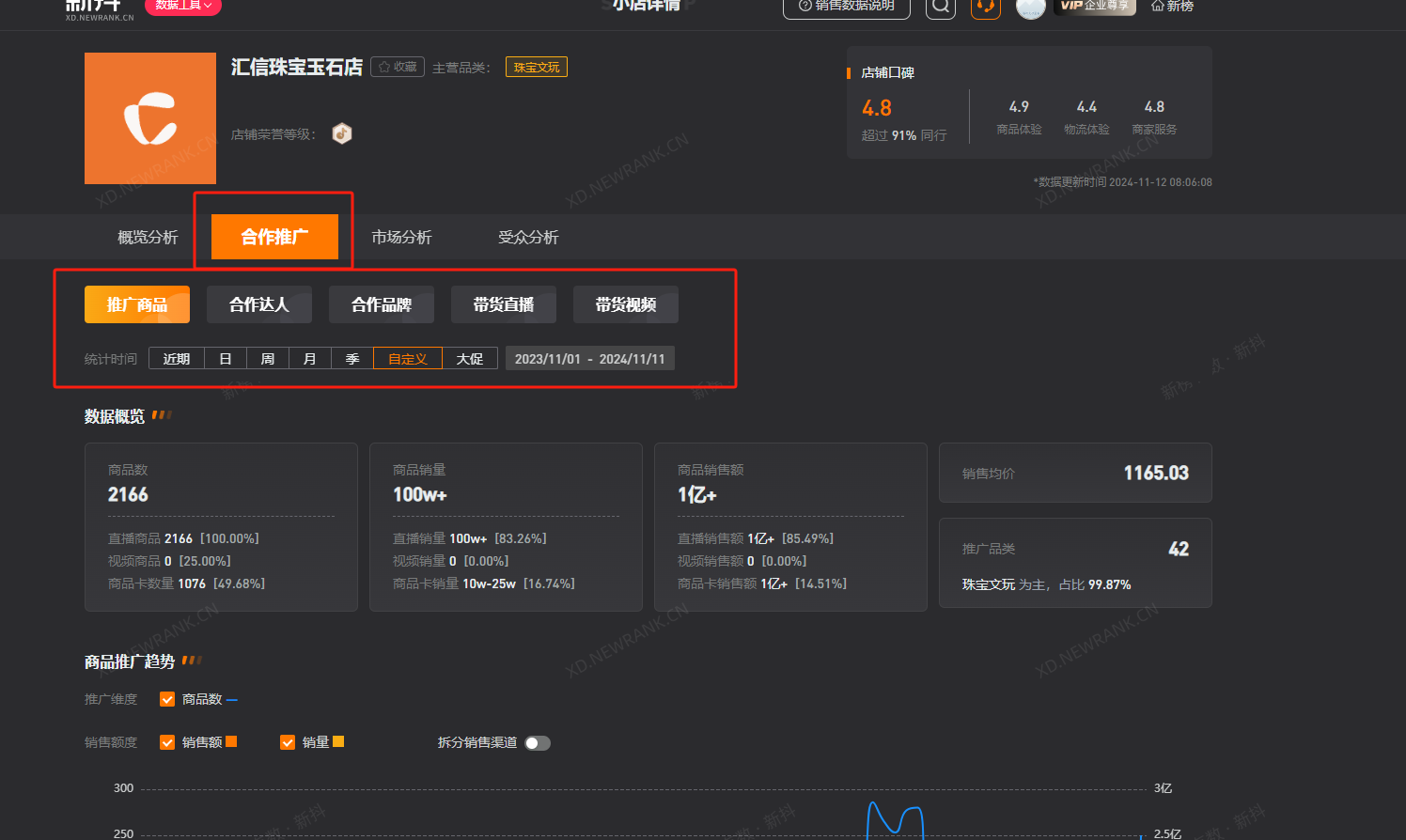Toggle the 销售额 checkbox
1406x840 pixels.
(167, 742)
